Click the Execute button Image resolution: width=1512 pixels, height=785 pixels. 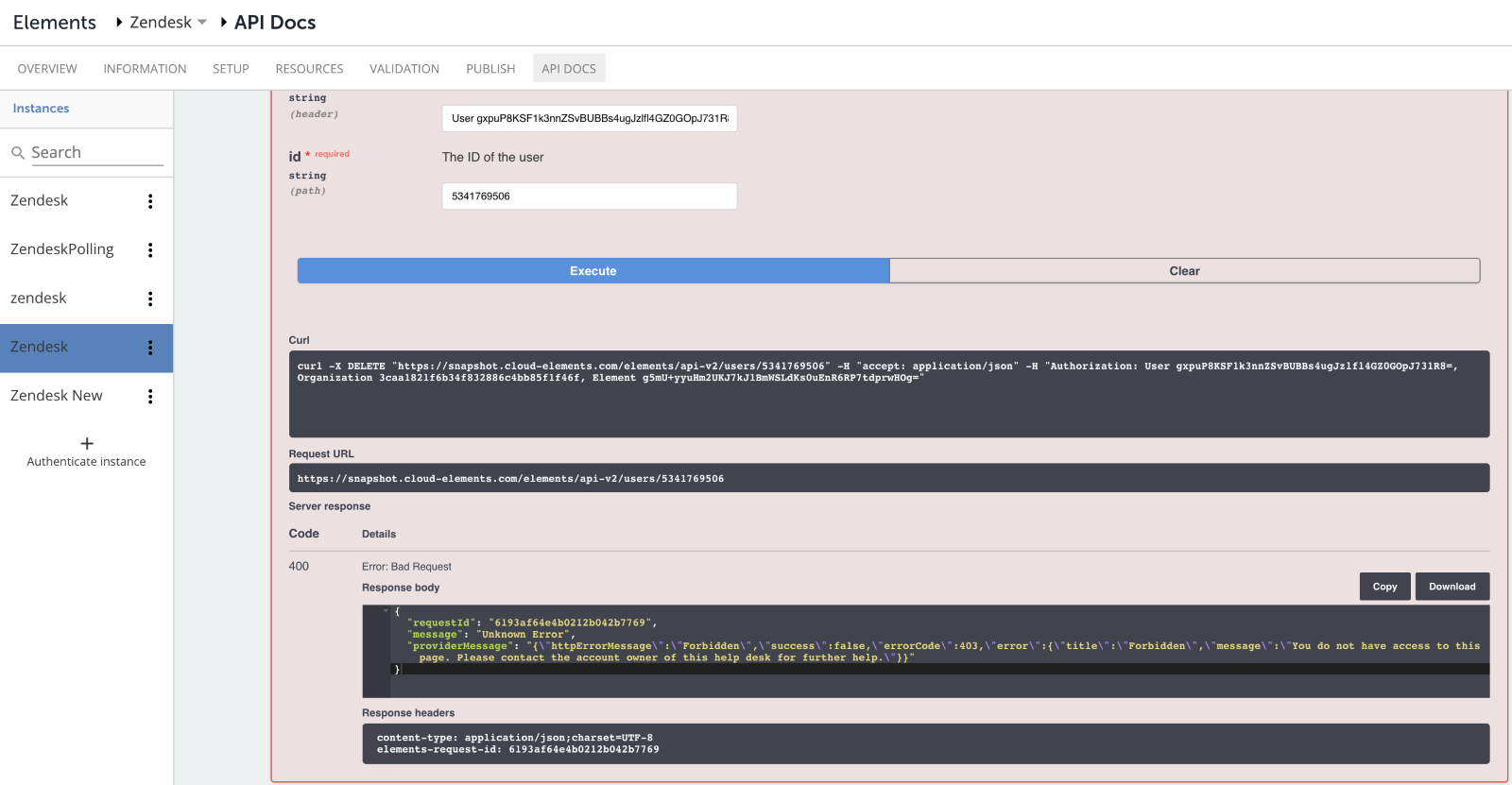(x=593, y=271)
